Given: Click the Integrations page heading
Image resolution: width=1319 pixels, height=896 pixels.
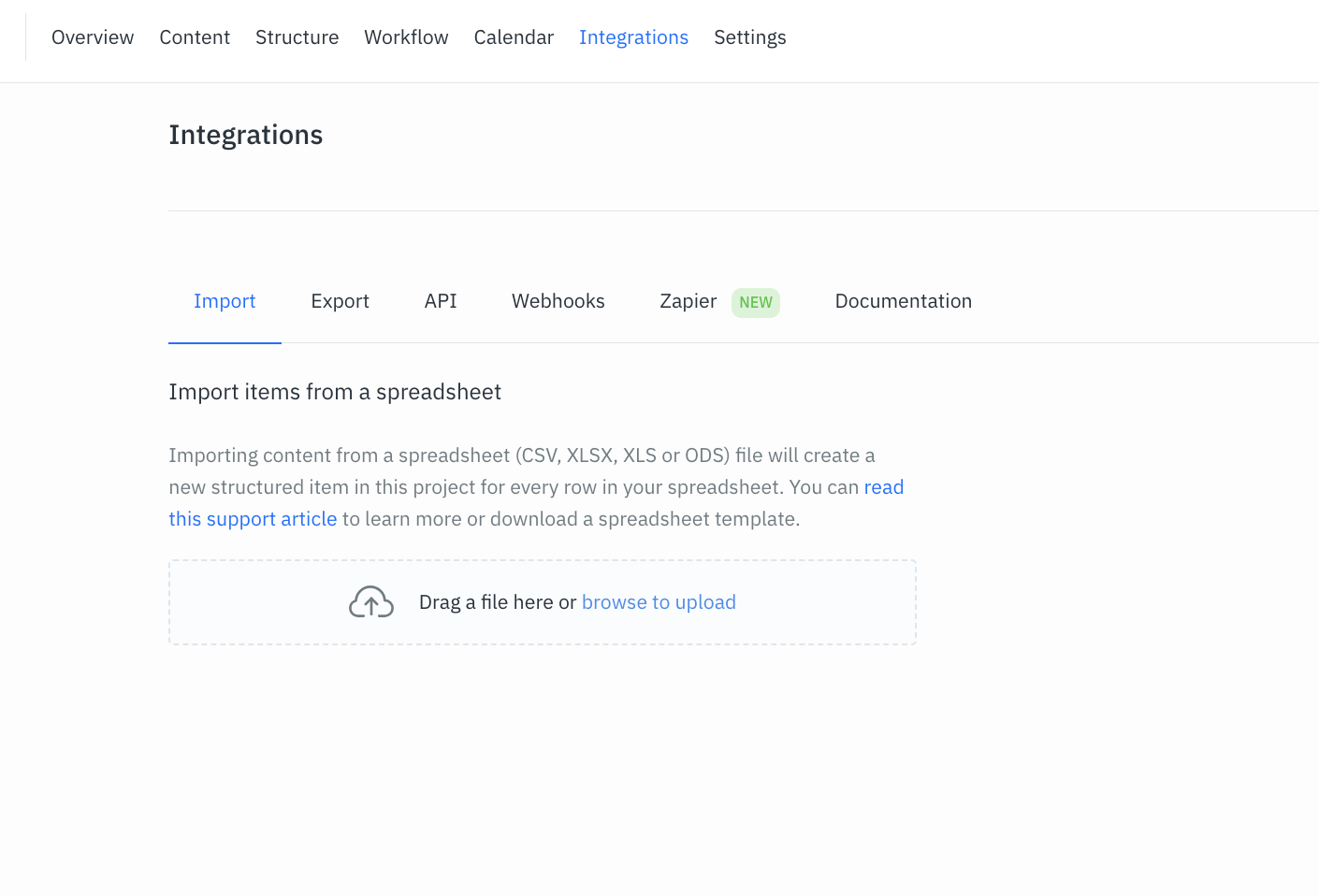Looking at the screenshot, I should [x=245, y=135].
